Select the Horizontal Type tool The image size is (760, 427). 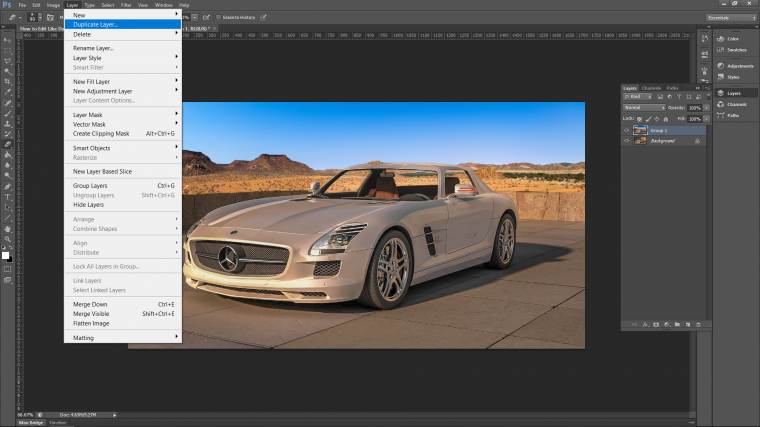coord(7,197)
